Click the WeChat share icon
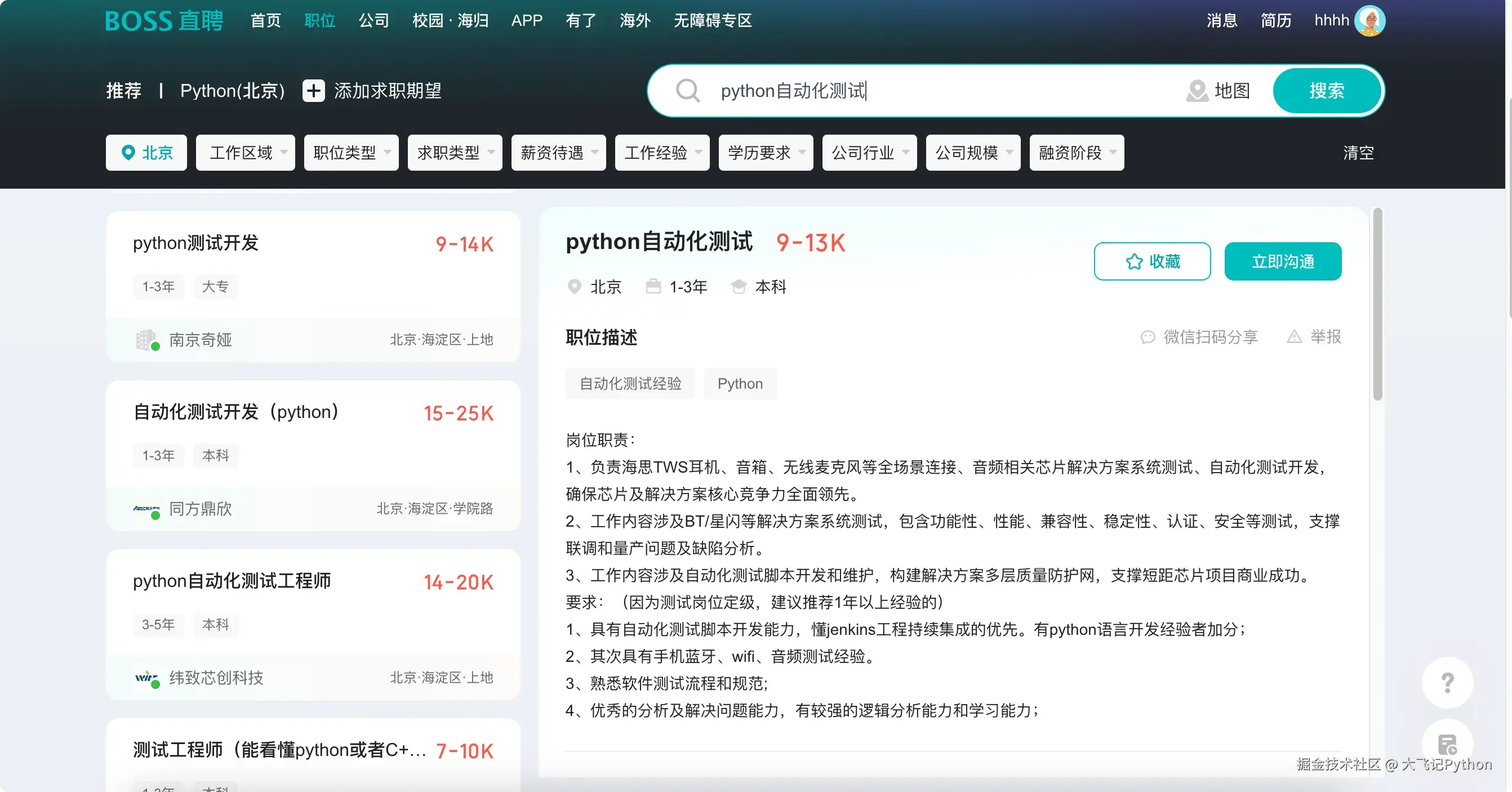This screenshot has width=1512, height=792. 1148,337
